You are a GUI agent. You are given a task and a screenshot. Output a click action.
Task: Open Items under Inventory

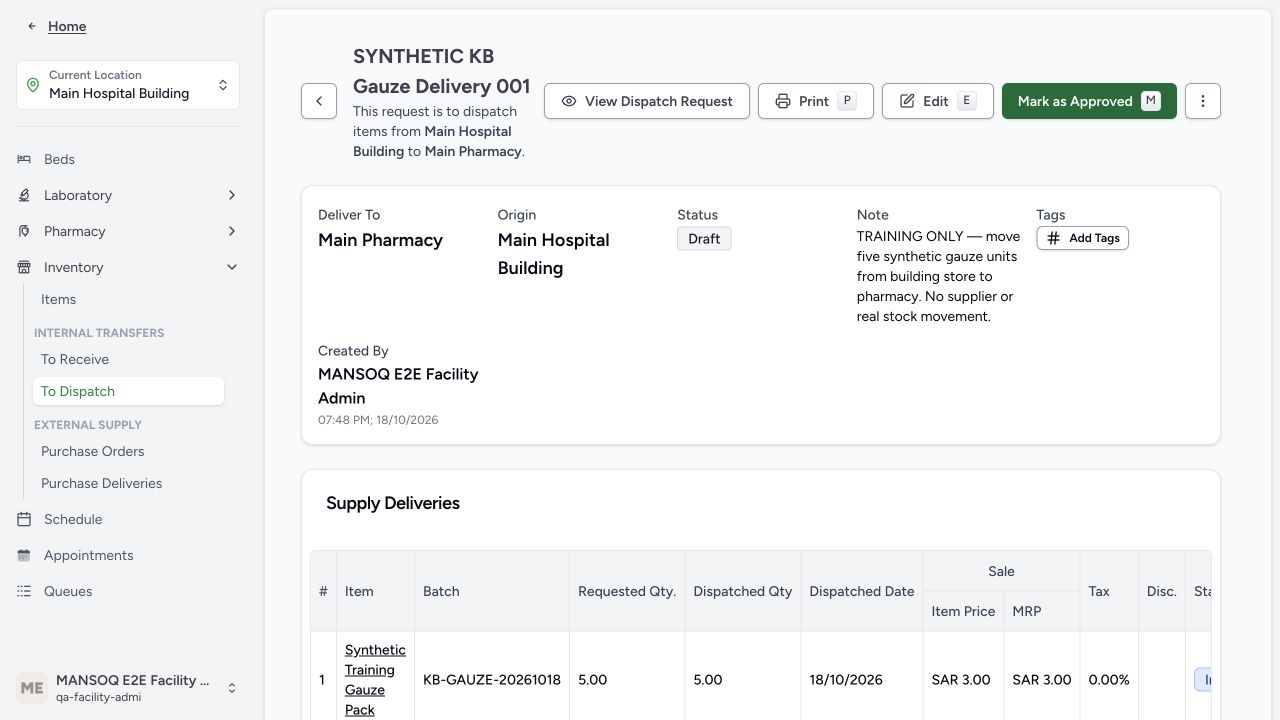(58, 299)
